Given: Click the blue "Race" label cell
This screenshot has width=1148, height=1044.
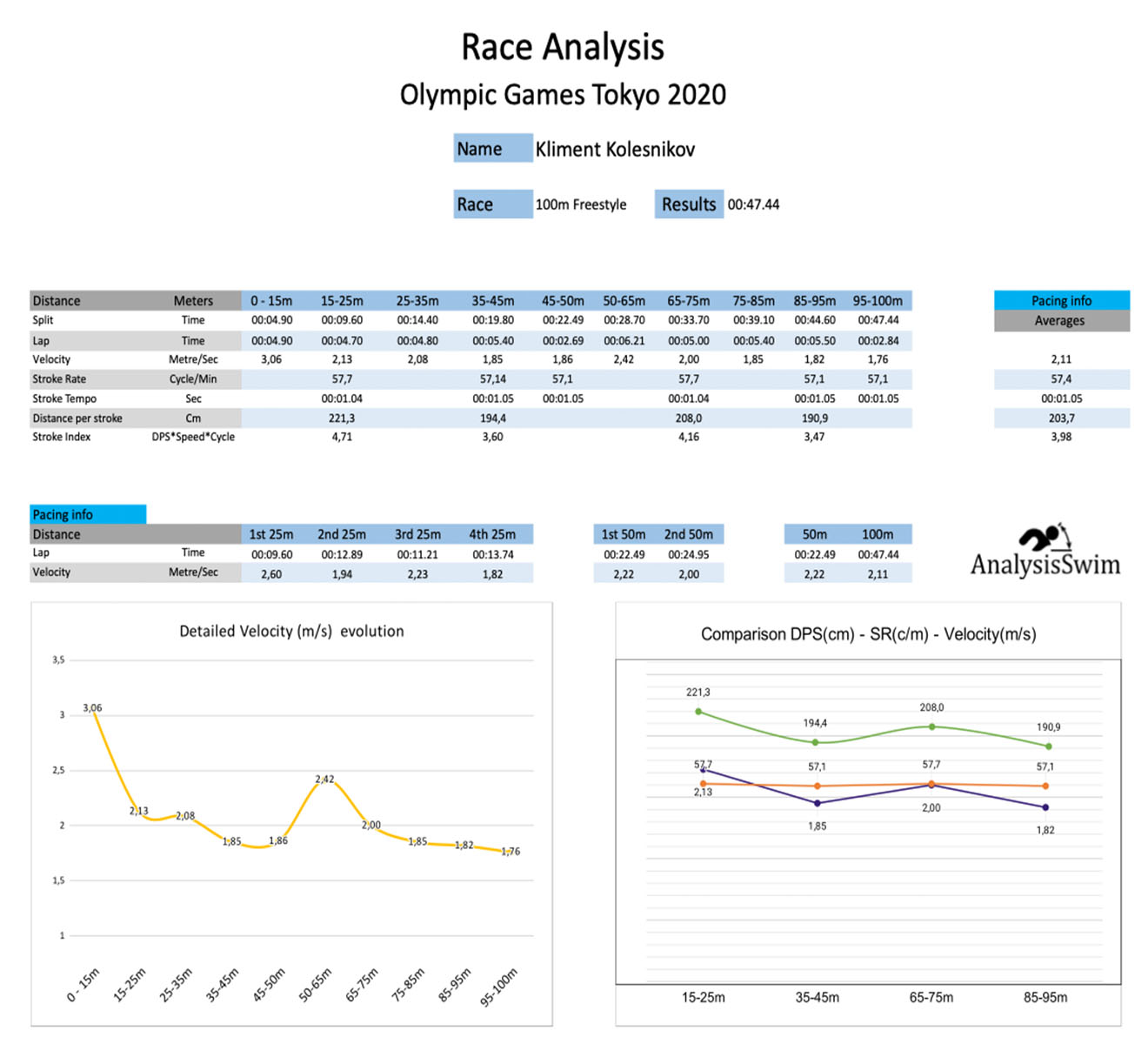Looking at the screenshot, I should click(492, 204).
